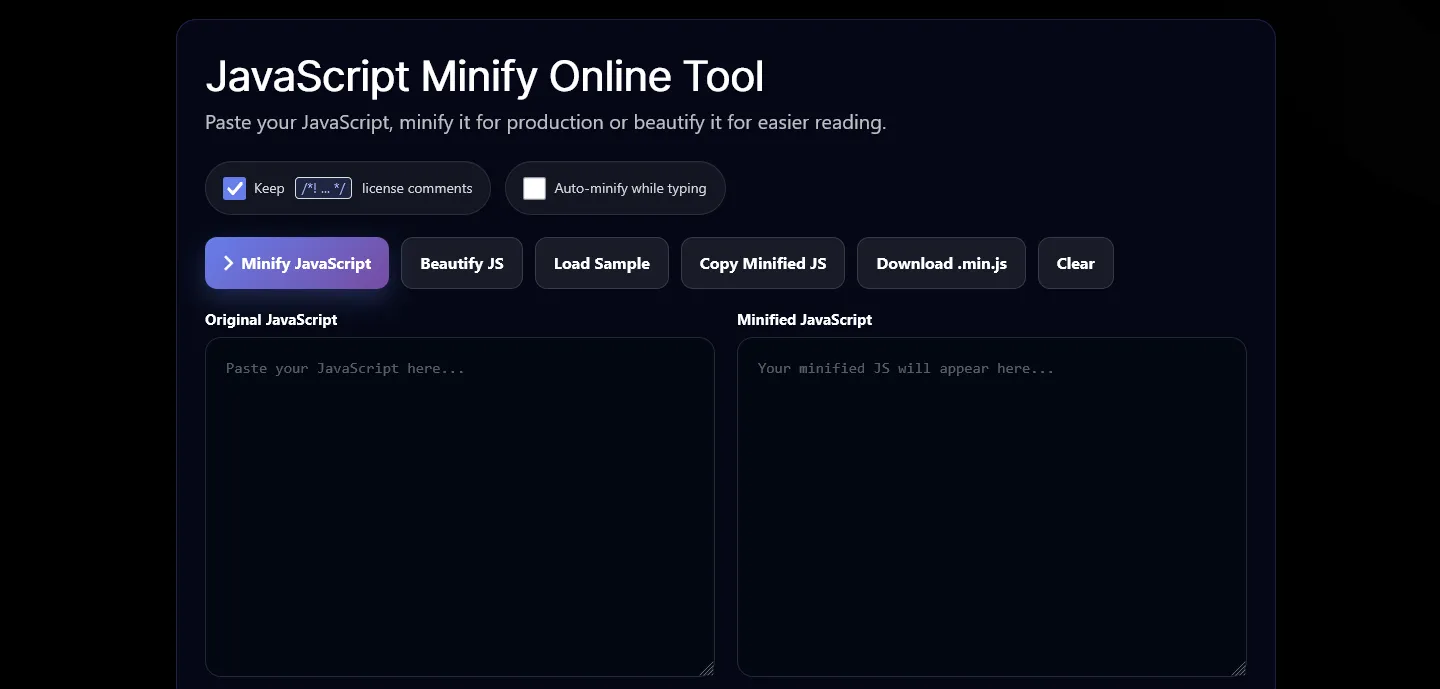Click the /*! ... */ license badge
Viewport: 1440px width, 689px height.
tap(323, 188)
